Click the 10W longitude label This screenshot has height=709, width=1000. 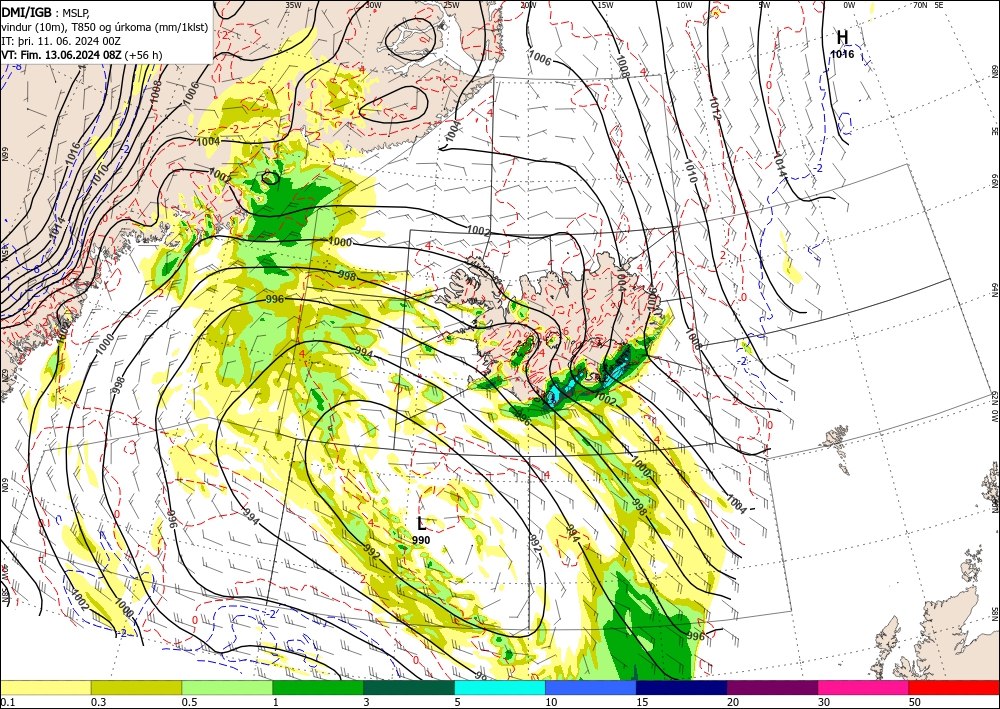(684, 5)
